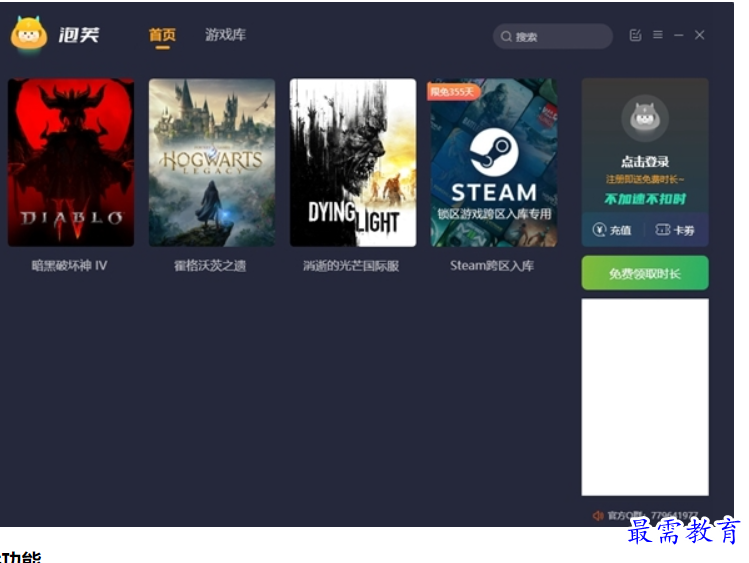Viewport: 749px width, 563px height.
Task: Click the green 免费领取时长 button
Action: tap(645, 273)
